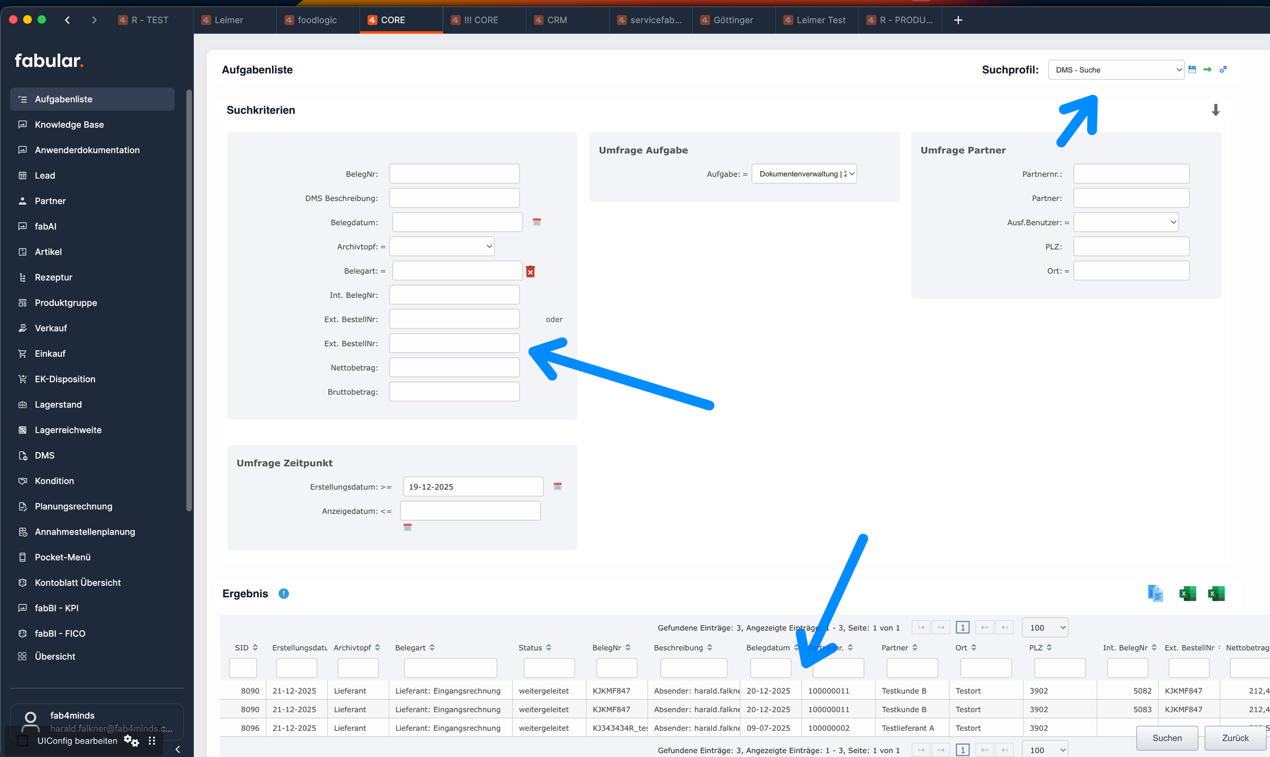1270x757 pixels.
Task: Collapse the Suchkriterien section with down arrow
Action: (x=1215, y=110)
